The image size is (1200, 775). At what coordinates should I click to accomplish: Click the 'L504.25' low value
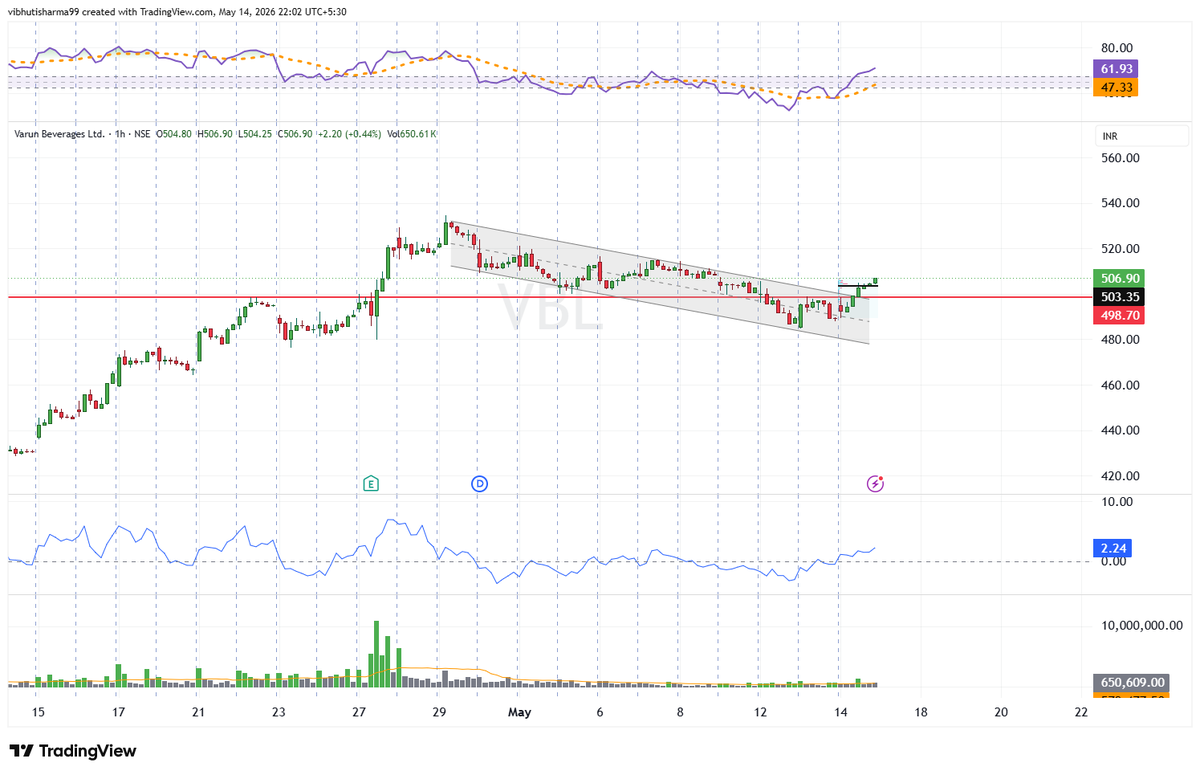pyautogui.click(x=255, y=133)
